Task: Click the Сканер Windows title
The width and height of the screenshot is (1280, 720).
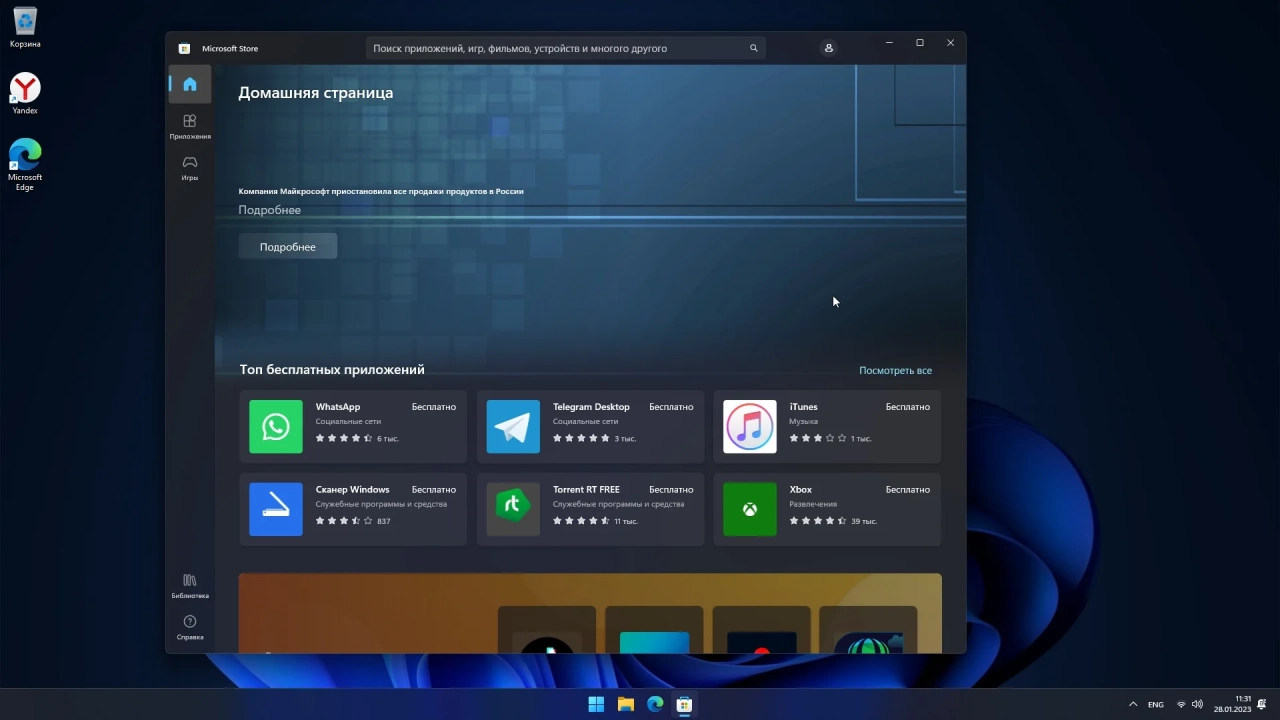Action: click(352, 489)
